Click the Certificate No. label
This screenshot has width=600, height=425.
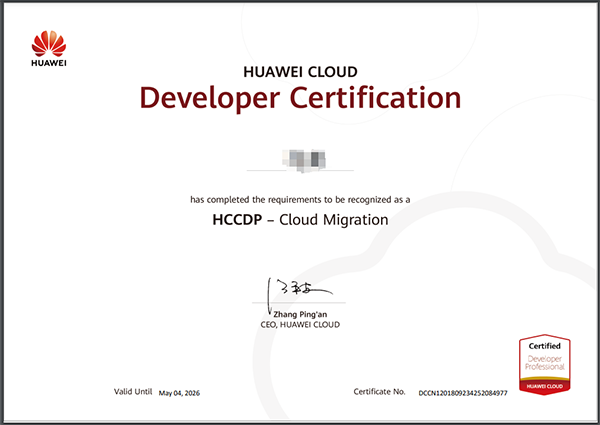coord(379,393)
